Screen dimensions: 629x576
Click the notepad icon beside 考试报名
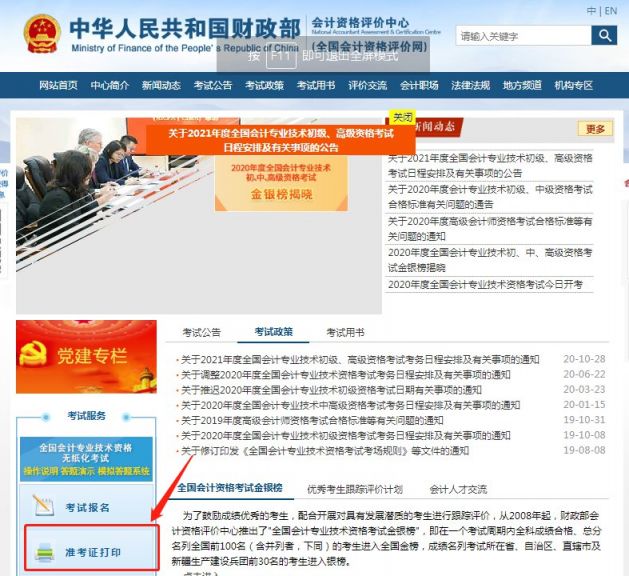[43, 506]
